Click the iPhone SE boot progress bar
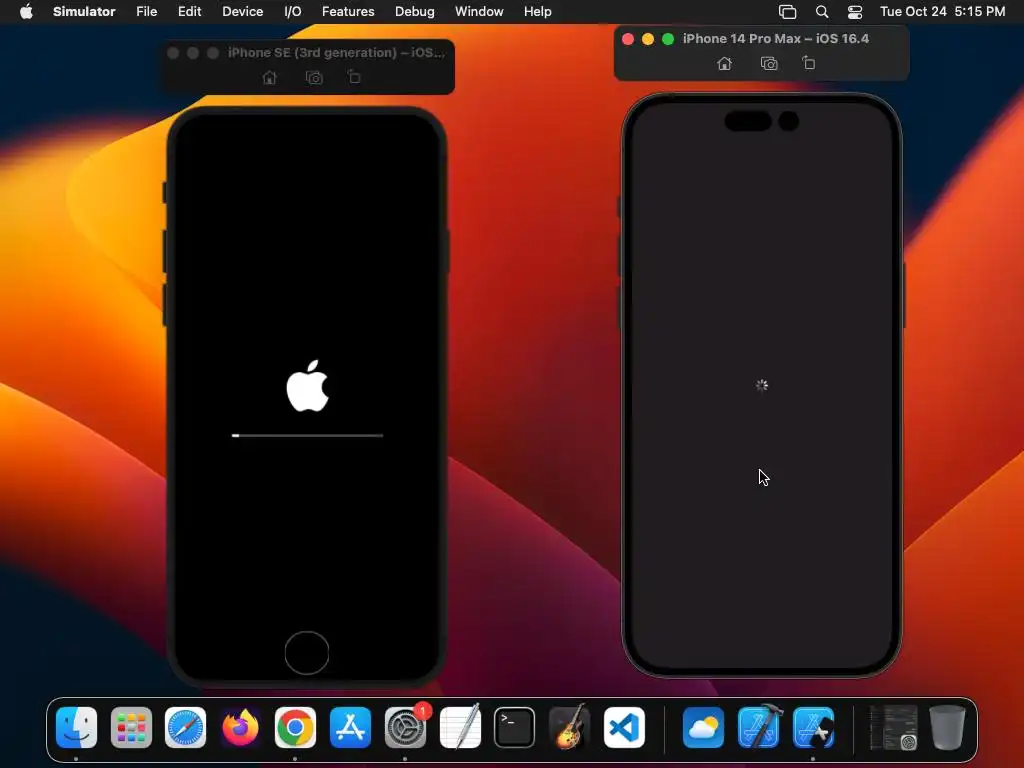Viewport: 1024px width, 768px height. [x=307, y=435]
